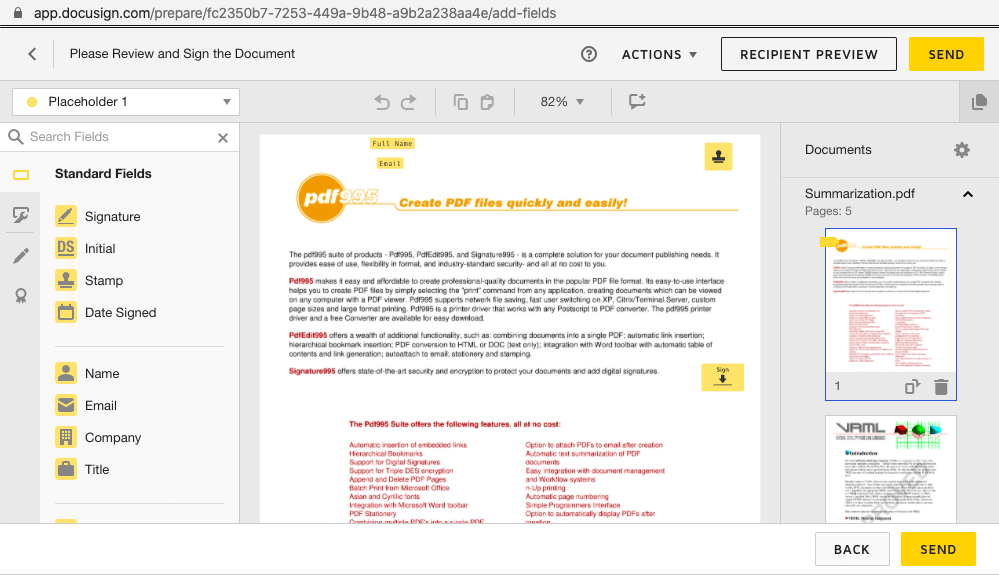Select the pencil sidebar tab icon
Viewport: 999px width, 575px height.
point(20,256)
